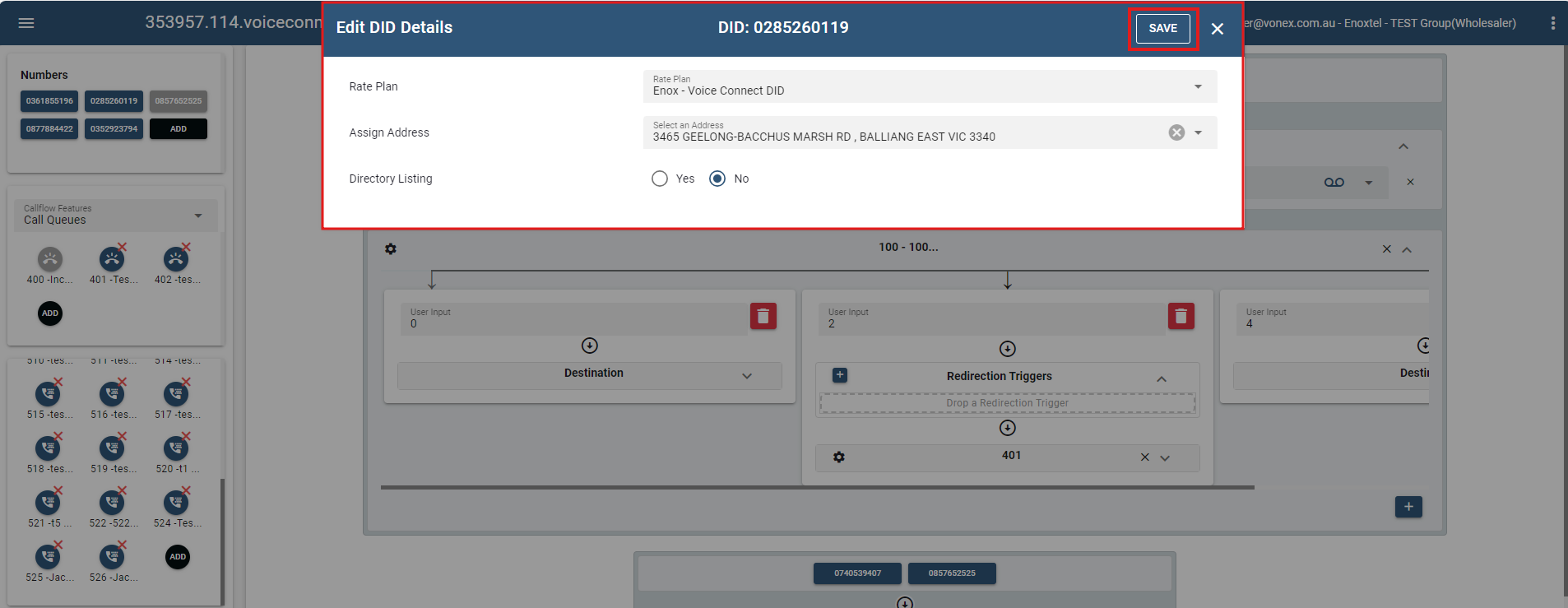Screen dimensions: 1568x608
Task: Open the Rate Plan dropdown
Action: [x=930, y=86]
